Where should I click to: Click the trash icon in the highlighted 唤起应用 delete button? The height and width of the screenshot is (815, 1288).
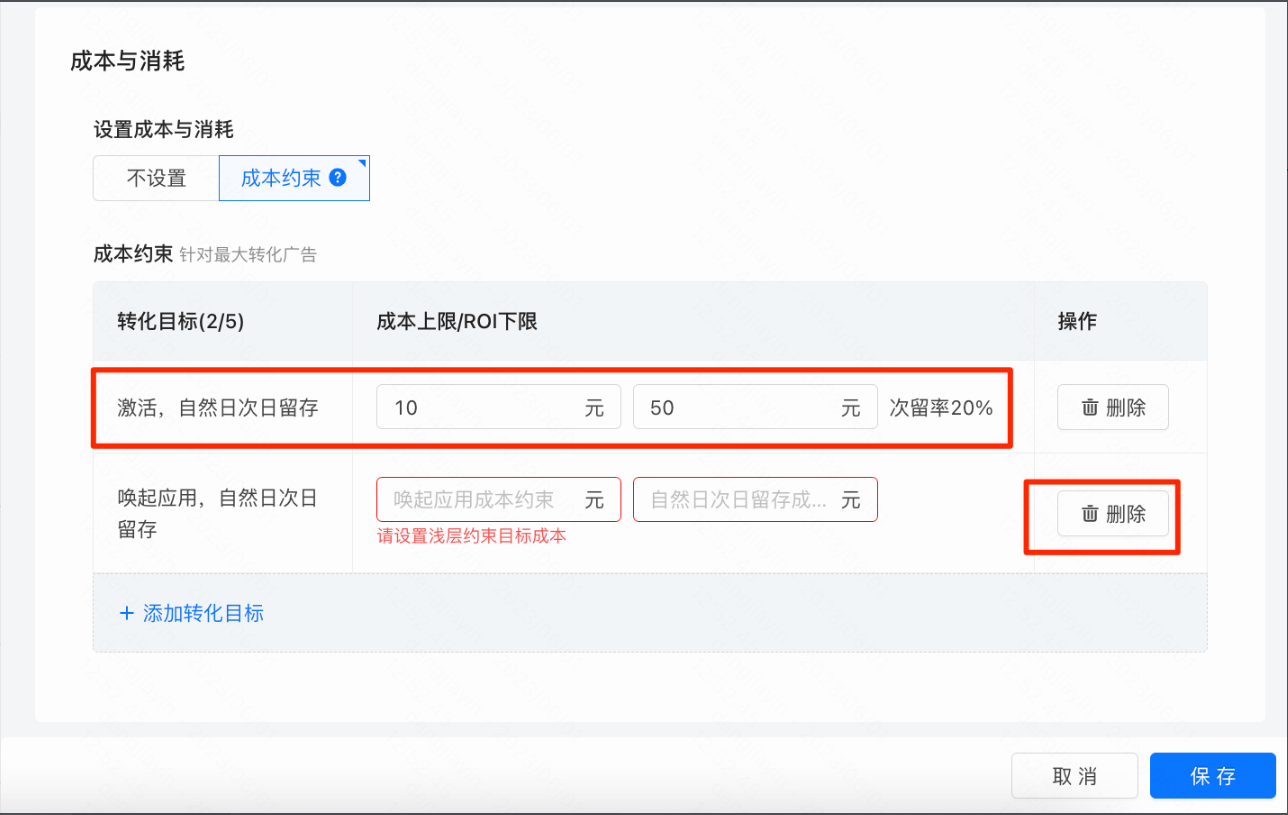pos(1092,513)
